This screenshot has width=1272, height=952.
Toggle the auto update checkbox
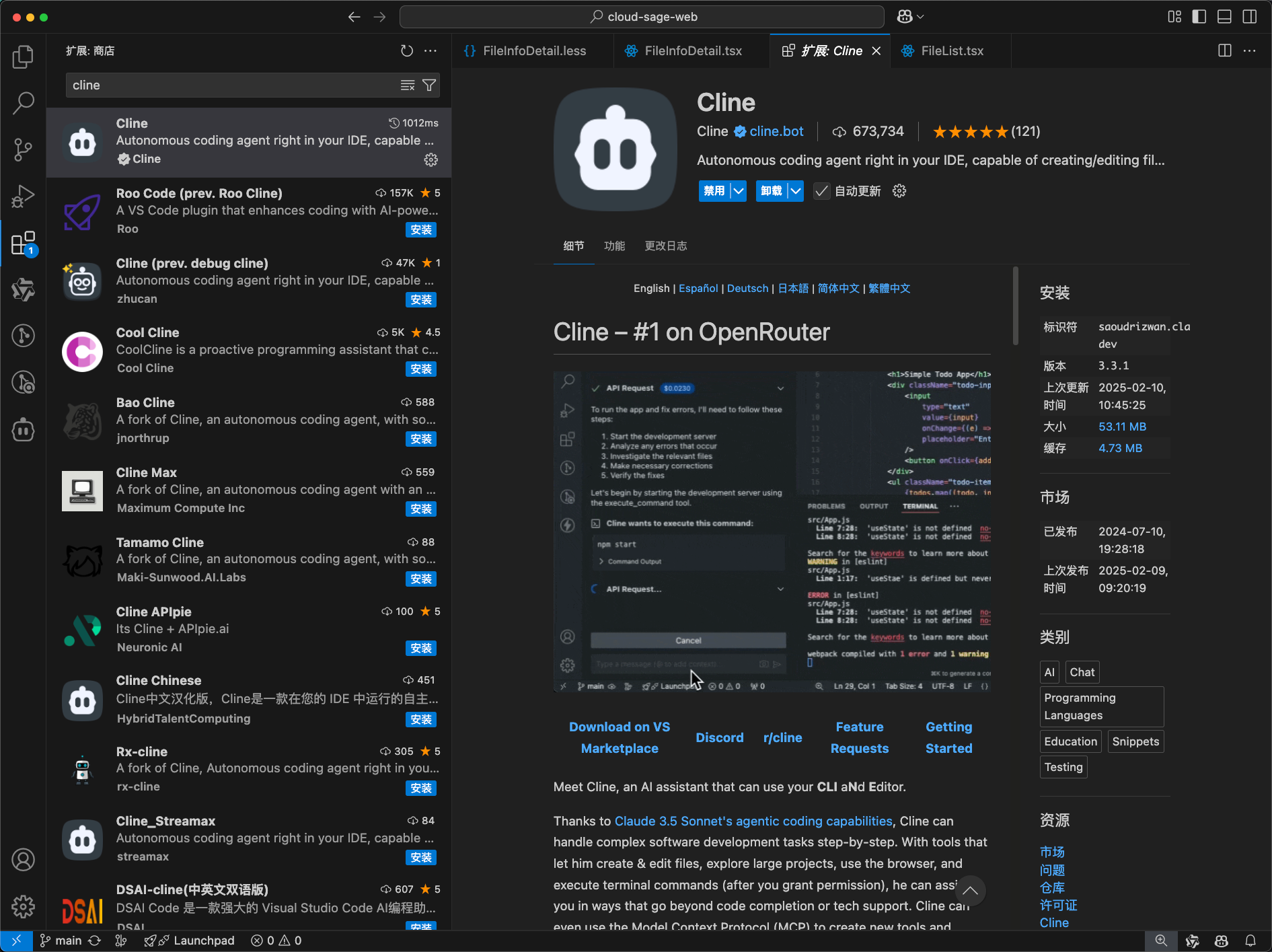tap(821, 191)
